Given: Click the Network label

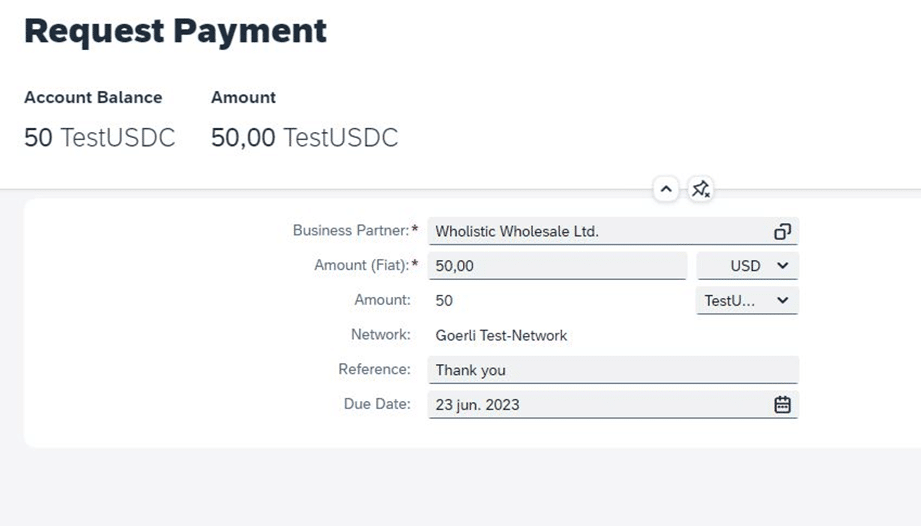Looking at the screenshot, I should (x=381, y=335).
